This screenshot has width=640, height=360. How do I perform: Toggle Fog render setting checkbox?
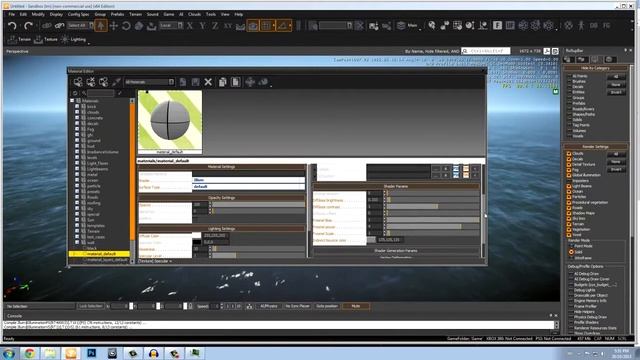[x=569, y=170]
